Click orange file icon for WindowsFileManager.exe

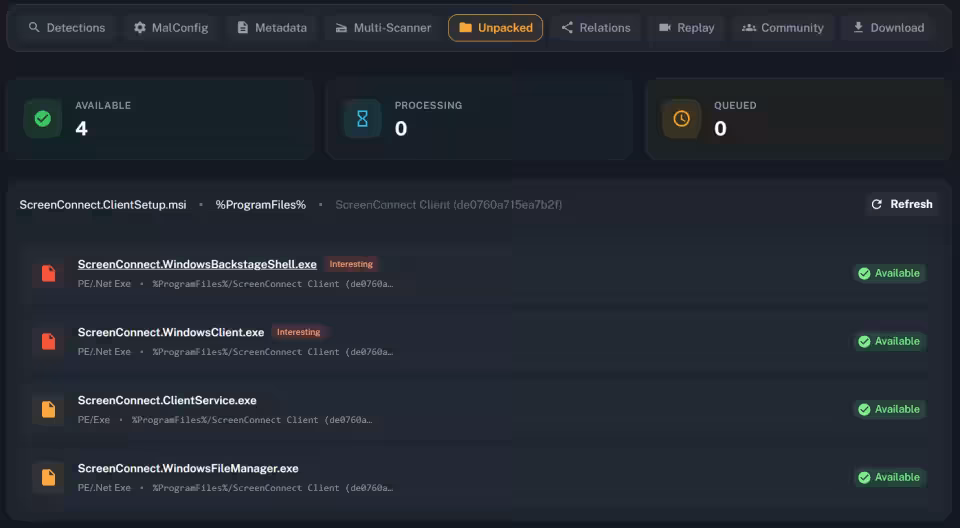(48, 477)
